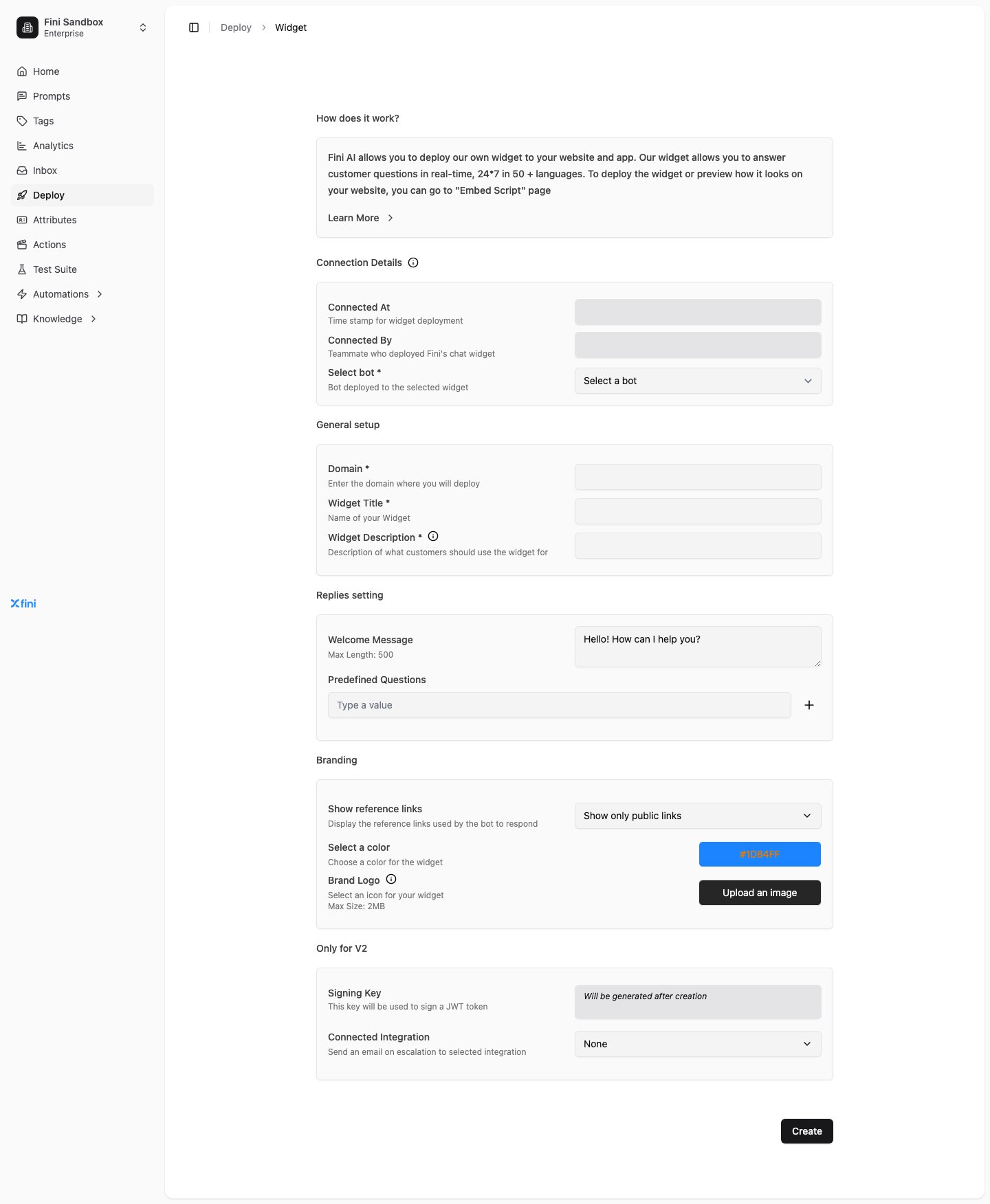This screenshot has height=1204, width=990.
Task: Click the Learn More link
Action: (x=353, y=218)
